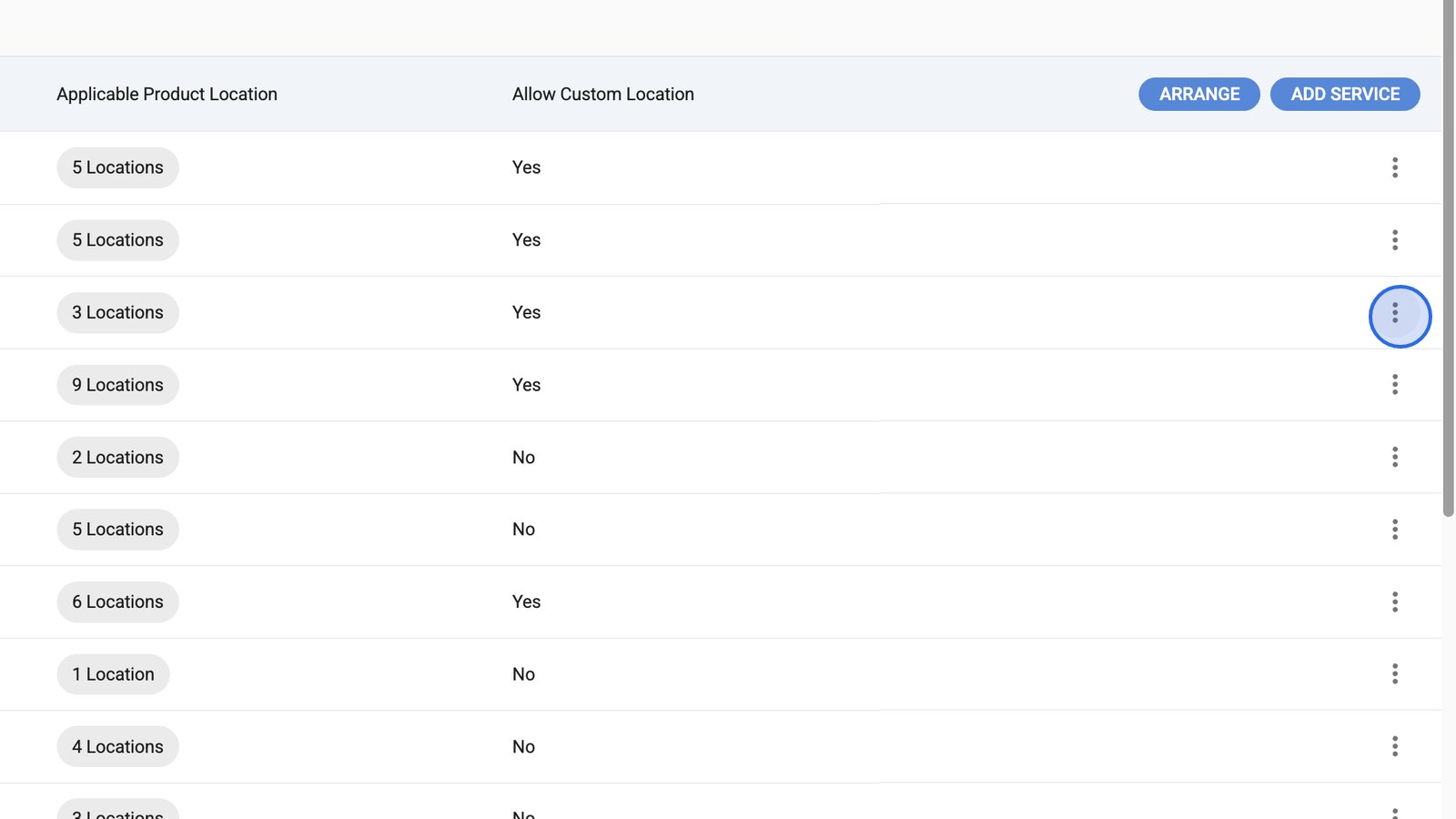
Task: Open the three-dot menu for the 4 Locations row
Action: point(1394,746)
